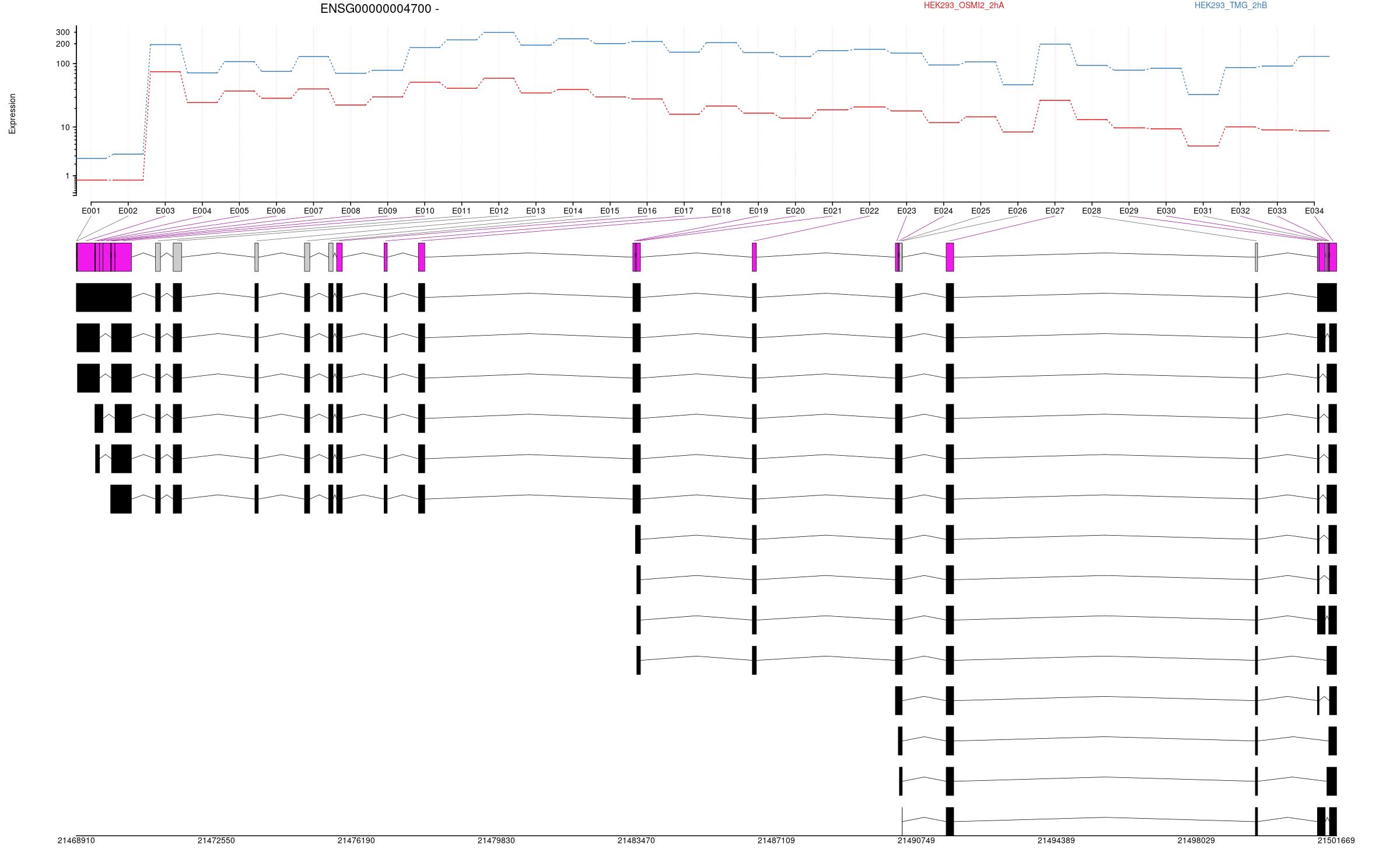Click genomic coordinate 21494389
The width and height of the screenshot is (1400, 852).
pyautogui.click(x=1056, y=840)
